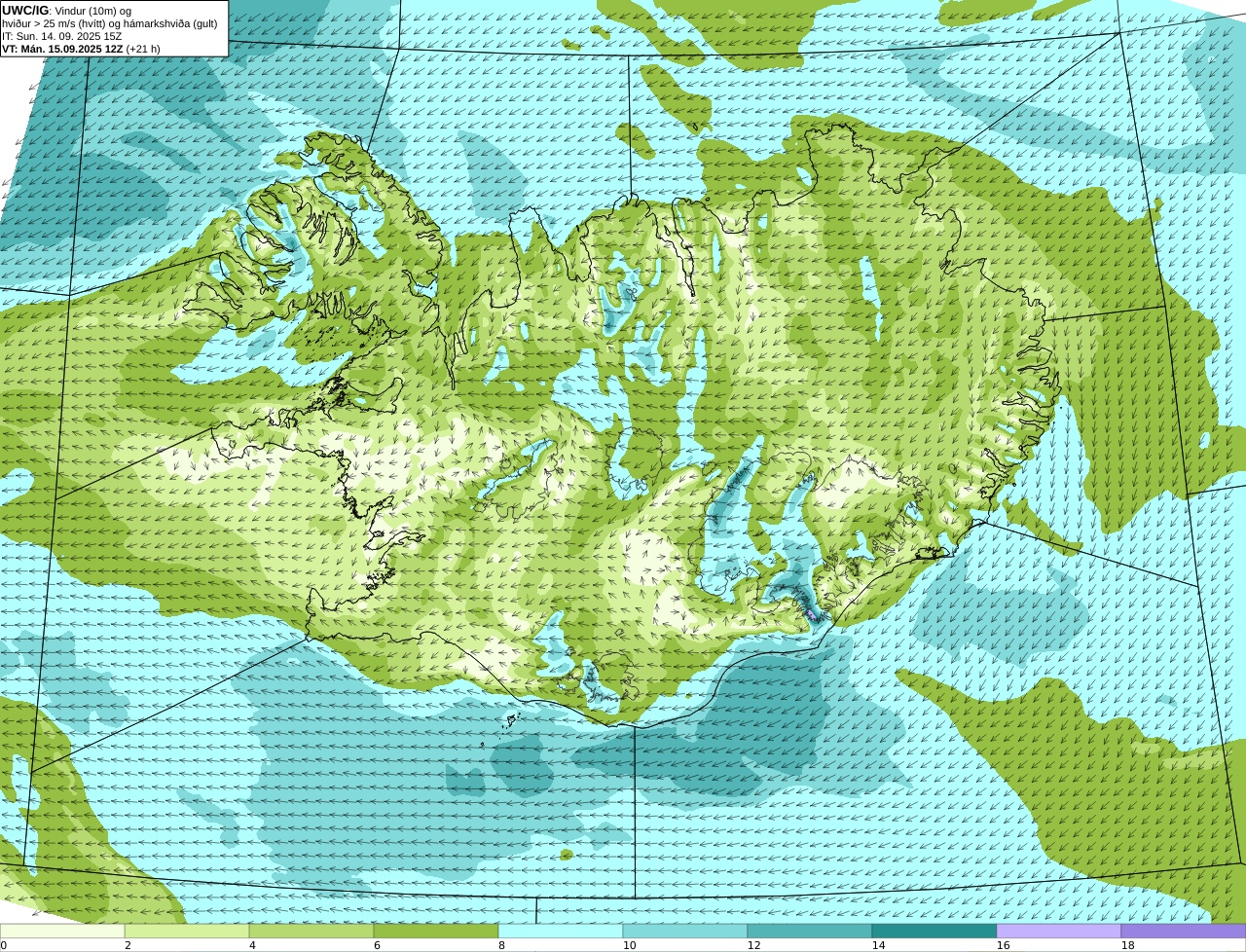Click the legend scale label '4'
This screenshot has height=952, width=1246.
pyautogui.click(x=252, y=945)
